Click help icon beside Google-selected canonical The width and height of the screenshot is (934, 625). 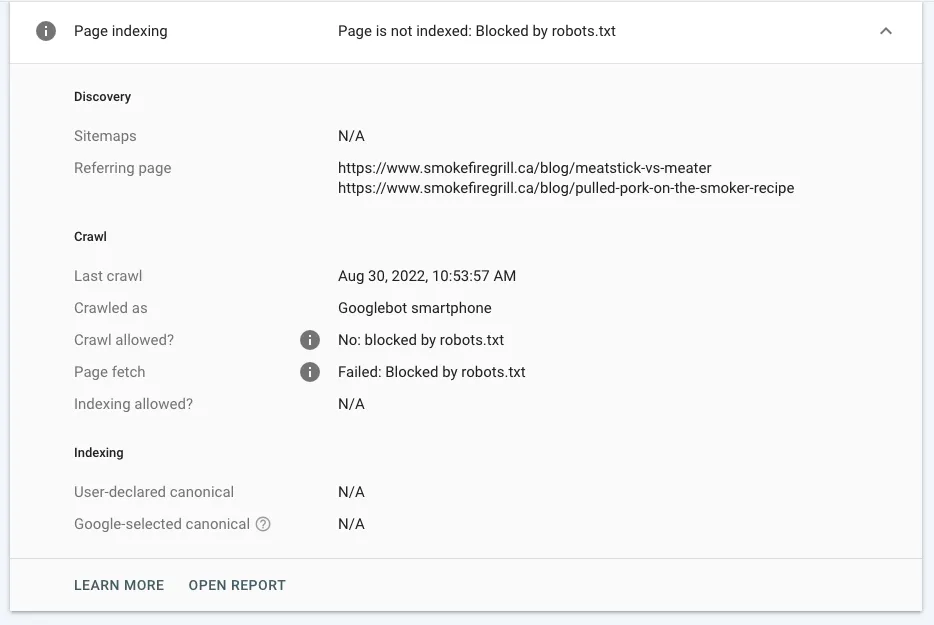coord(263,524)
